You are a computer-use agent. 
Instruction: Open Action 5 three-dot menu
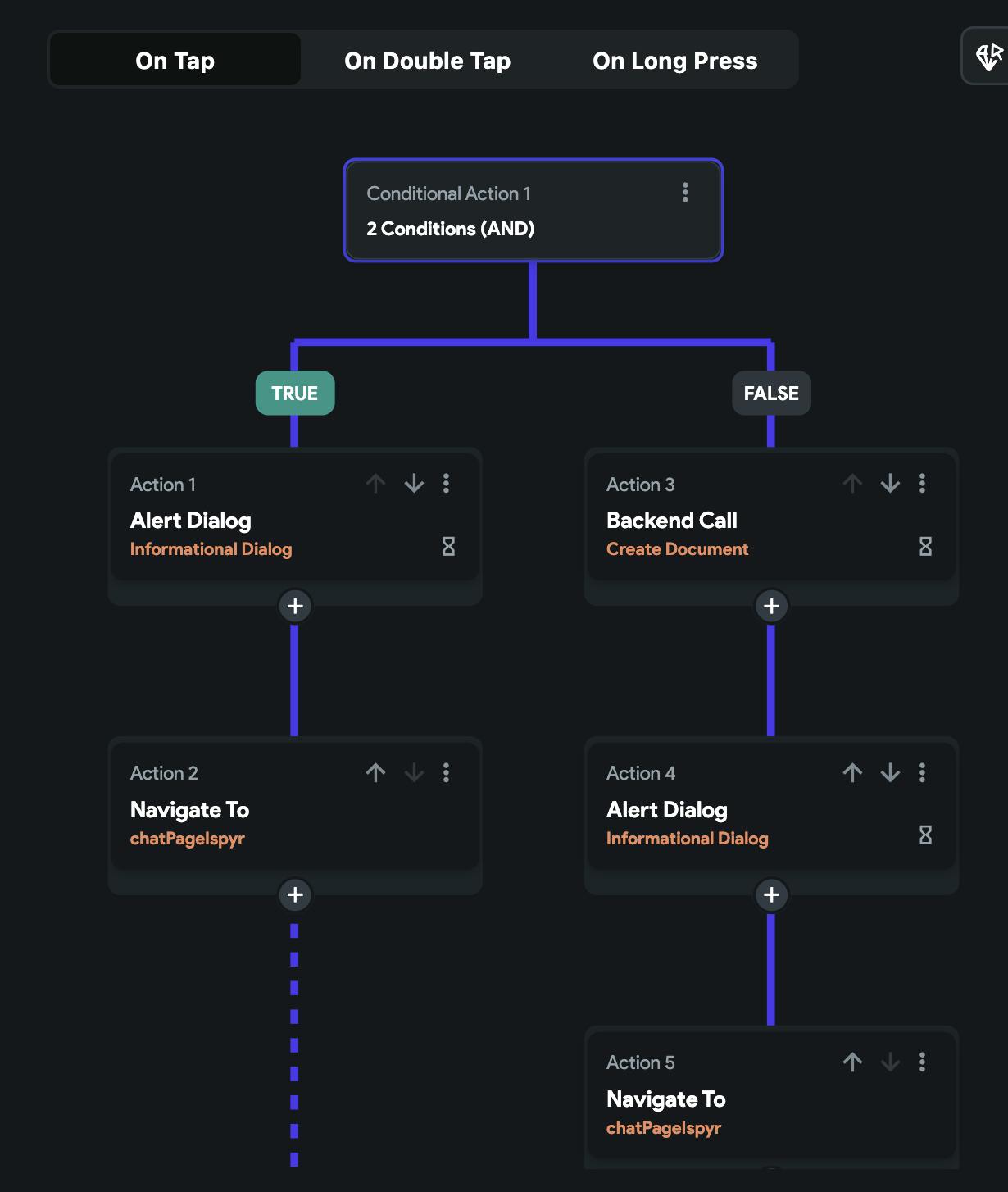click(922, 1062)
